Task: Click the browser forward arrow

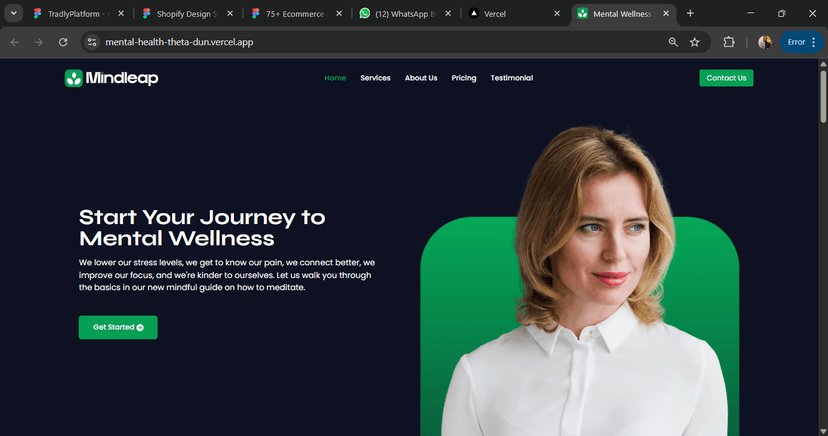Action: [39, 42]
